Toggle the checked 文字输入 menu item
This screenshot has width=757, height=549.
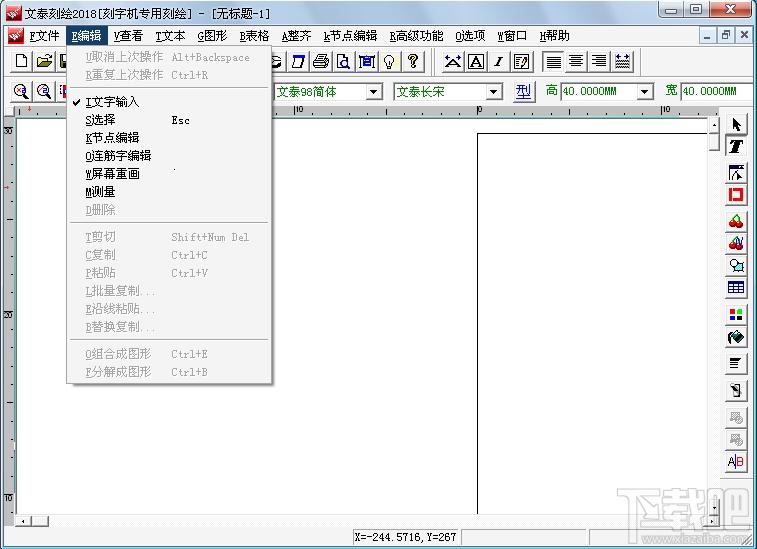[169, 102]
